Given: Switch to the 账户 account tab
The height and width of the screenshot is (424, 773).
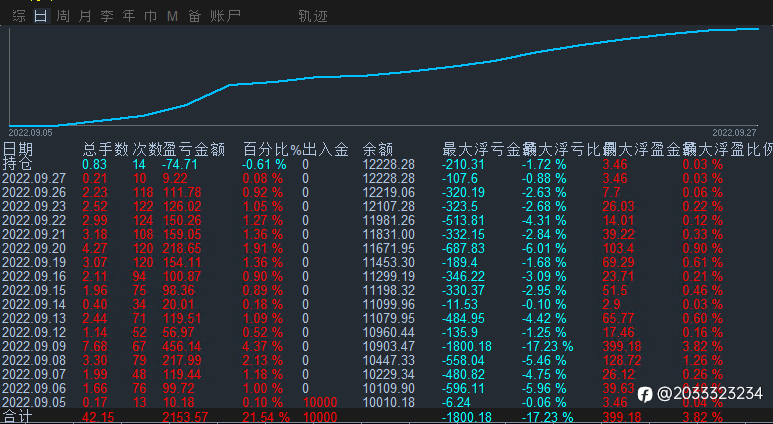Looking at the screenshot, I should click(x=225, y=16).
